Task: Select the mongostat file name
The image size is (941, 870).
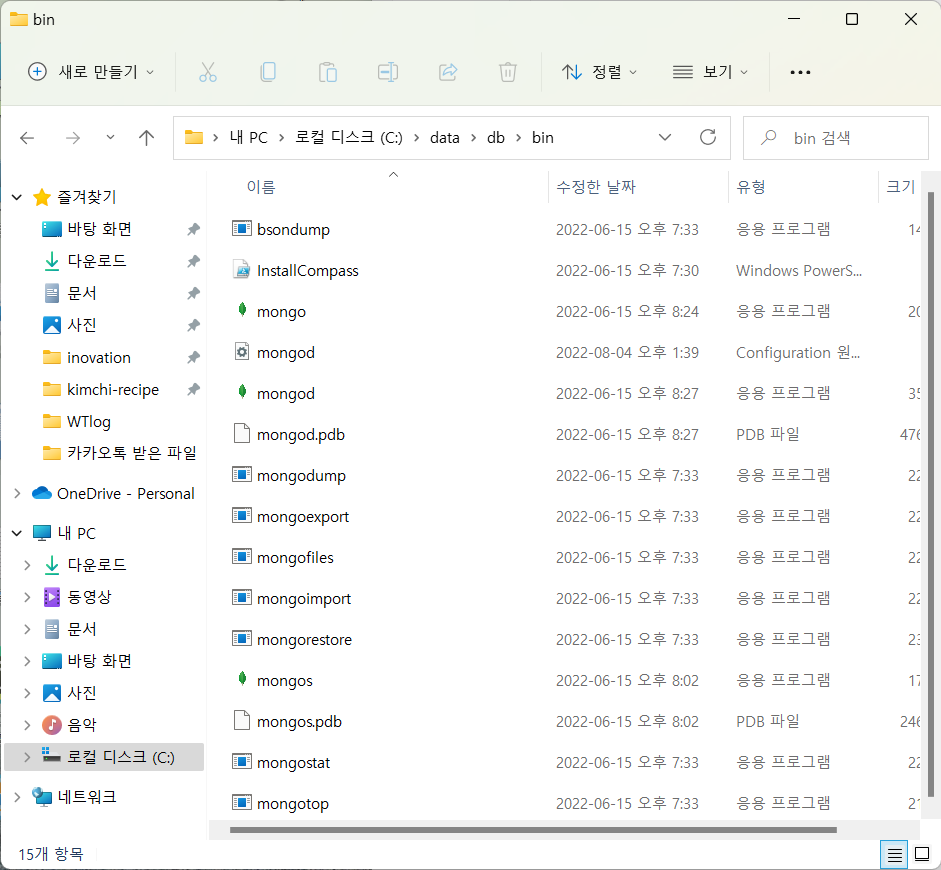Action: click(x=293, y=763)
